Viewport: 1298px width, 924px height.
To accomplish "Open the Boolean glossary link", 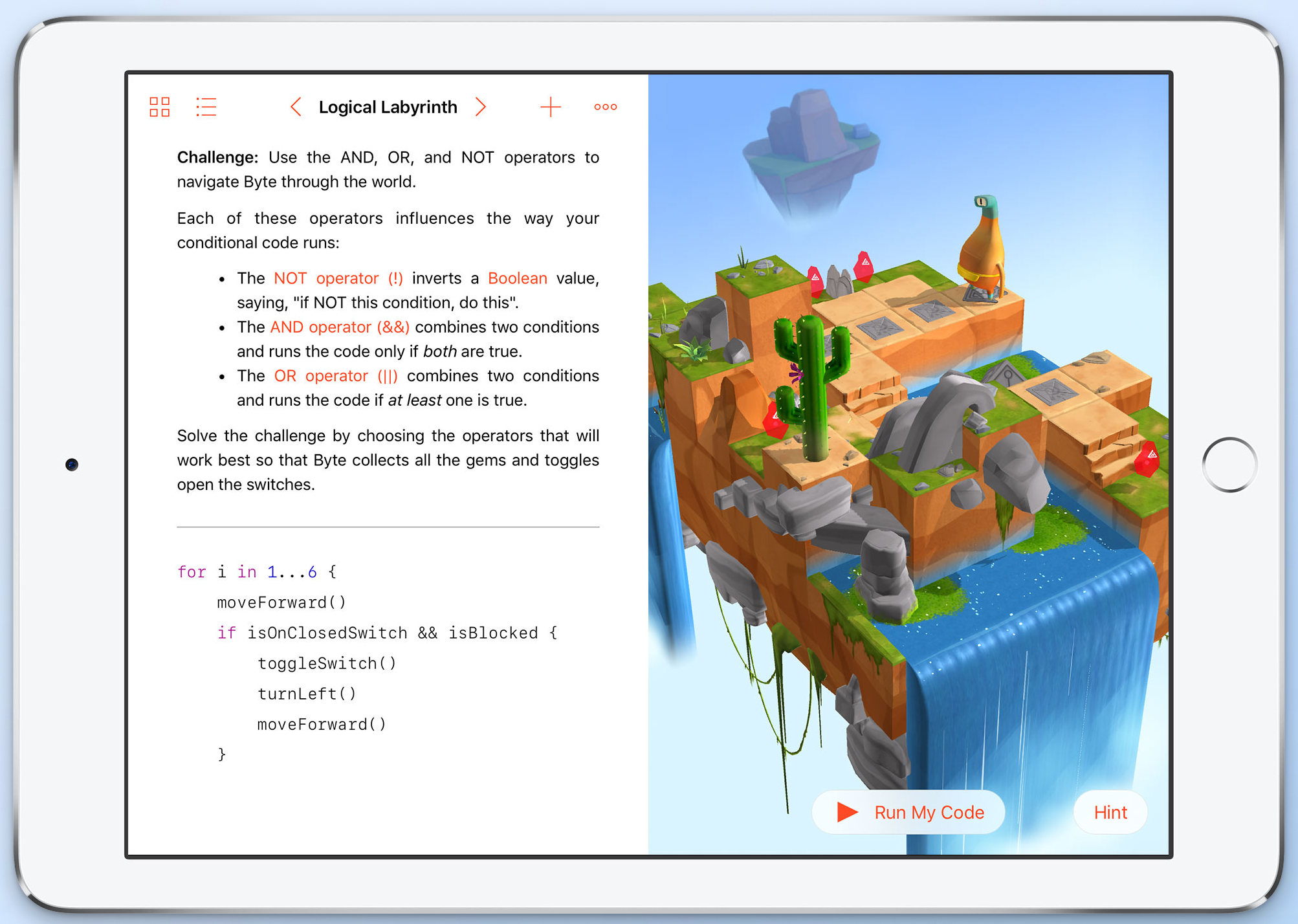I will tap(518, 278).
